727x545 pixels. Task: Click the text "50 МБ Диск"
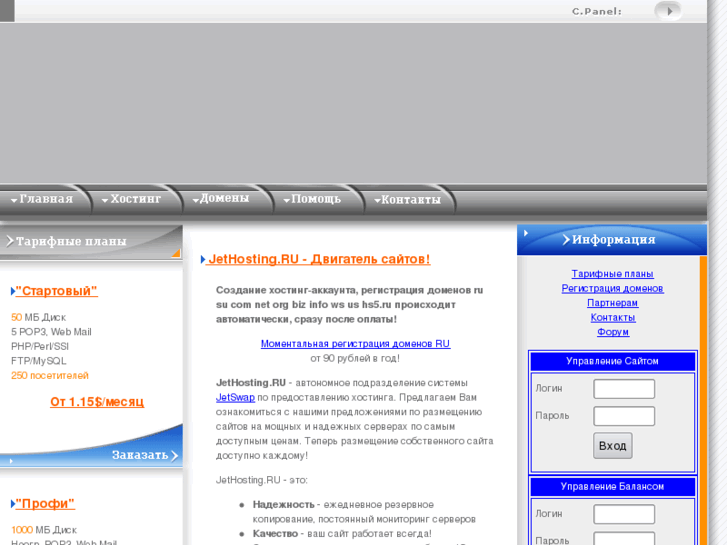[x=38, y=317]
